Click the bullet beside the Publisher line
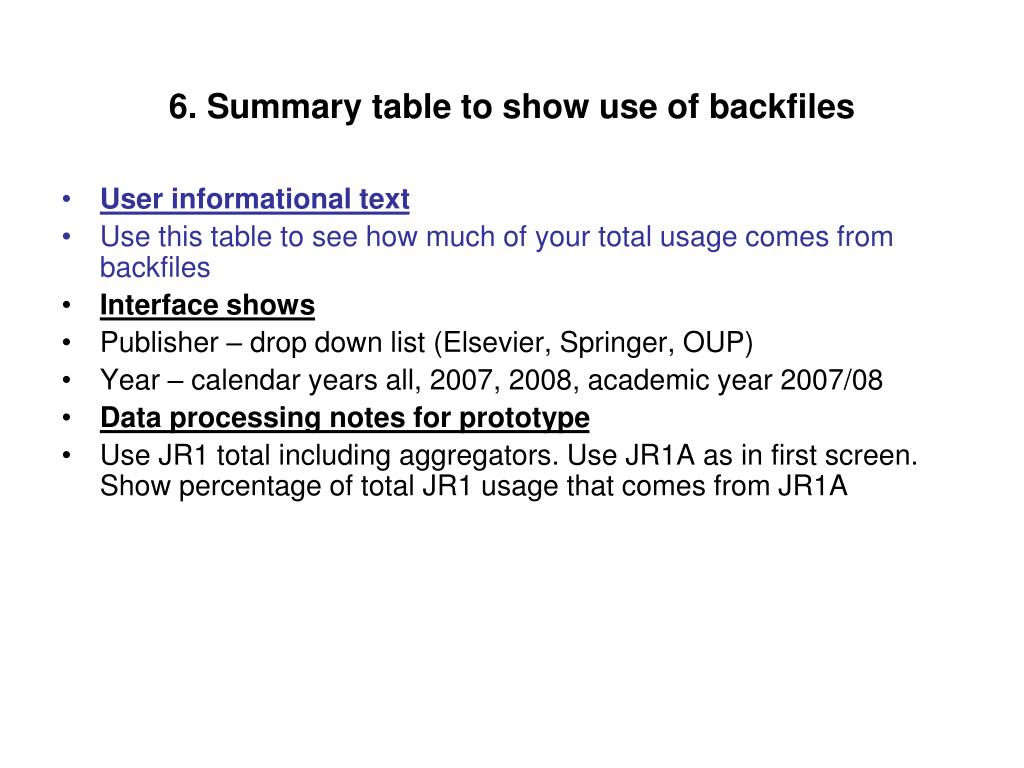The height and width of the screenshot is (768, 1024). [x=66, y=342]
